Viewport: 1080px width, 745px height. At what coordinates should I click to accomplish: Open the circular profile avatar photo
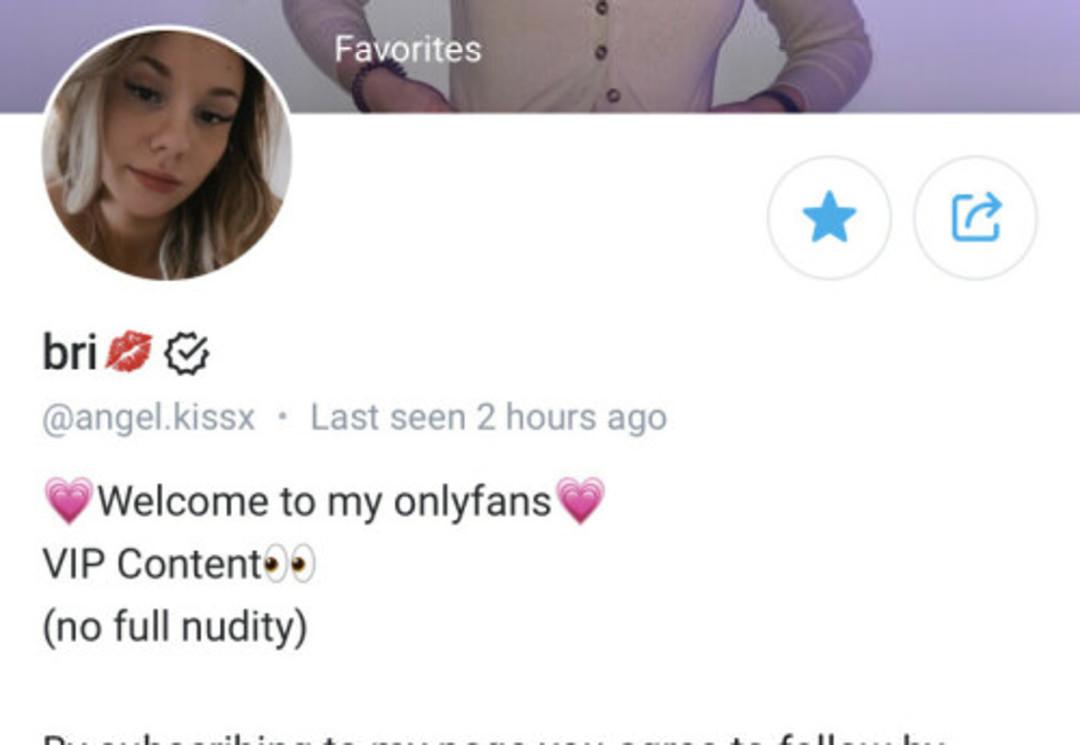click(166, 153)
